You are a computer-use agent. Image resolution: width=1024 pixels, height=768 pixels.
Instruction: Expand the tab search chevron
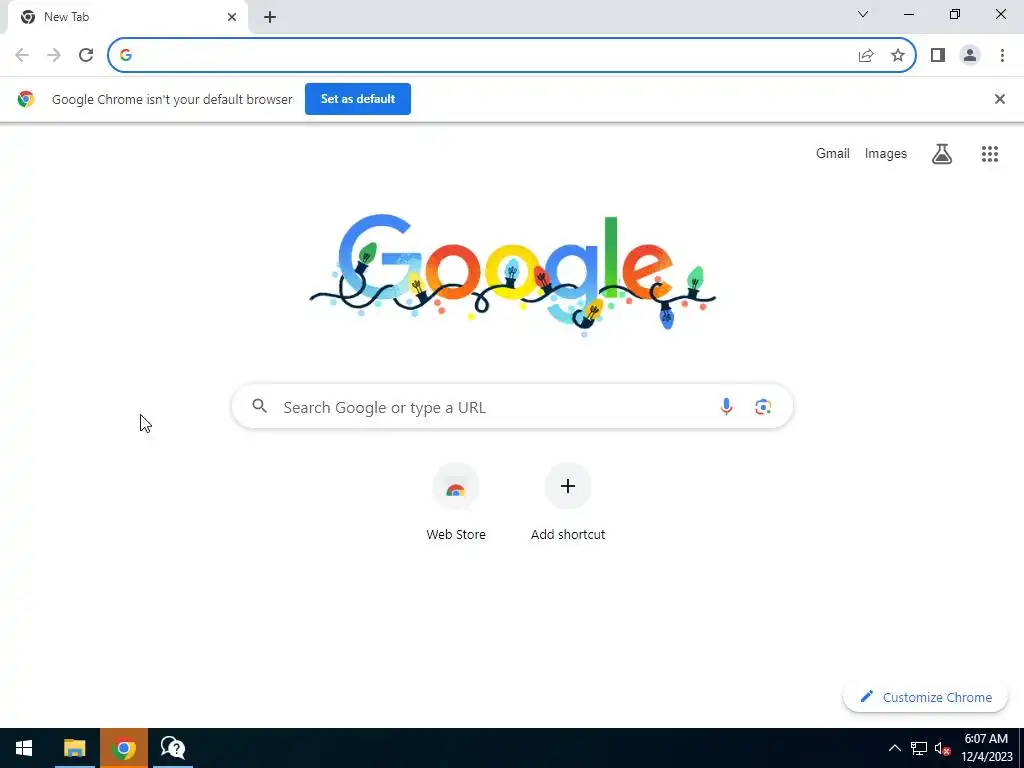863,14
